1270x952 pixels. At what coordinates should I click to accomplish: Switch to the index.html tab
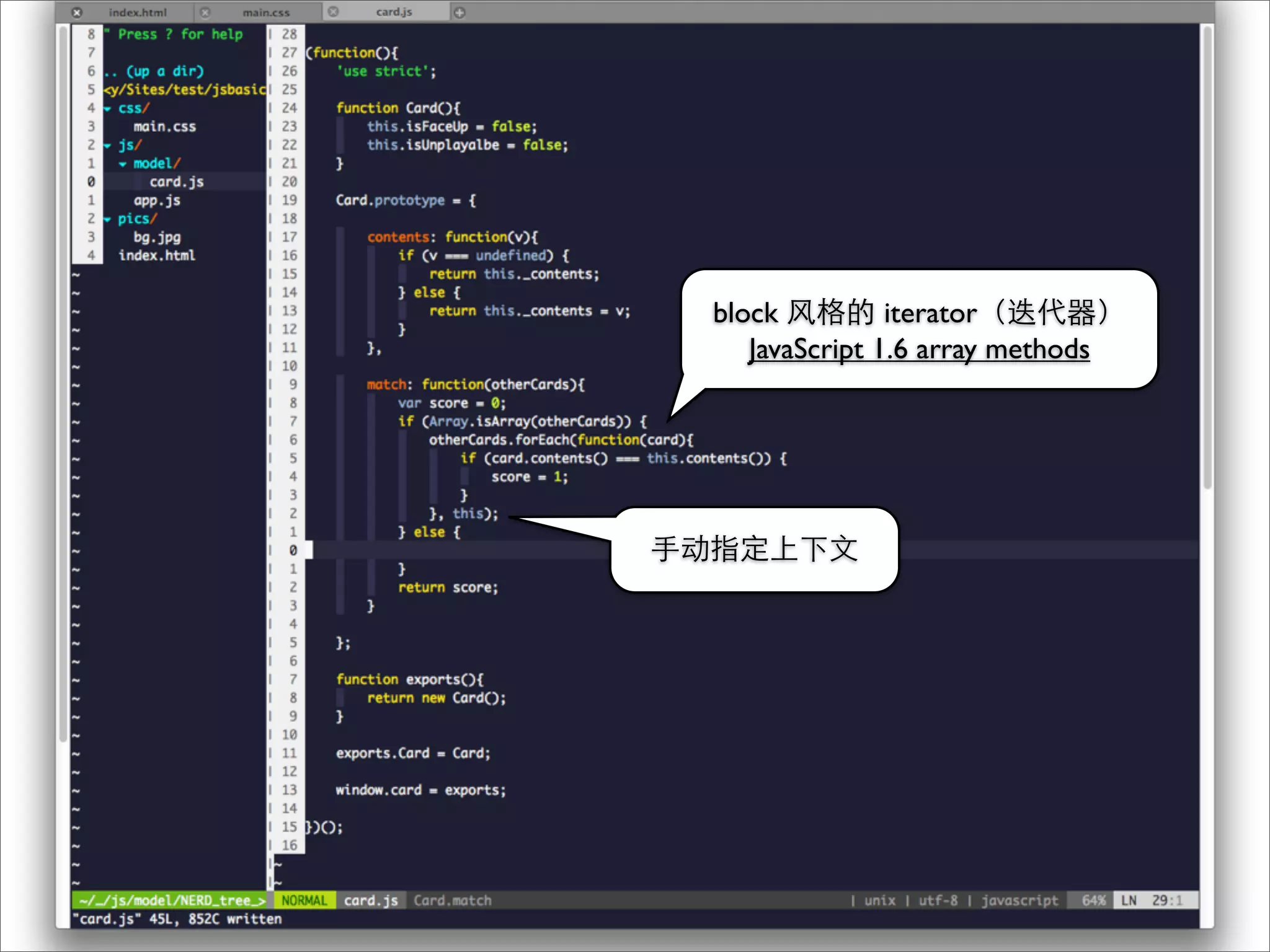138,12
